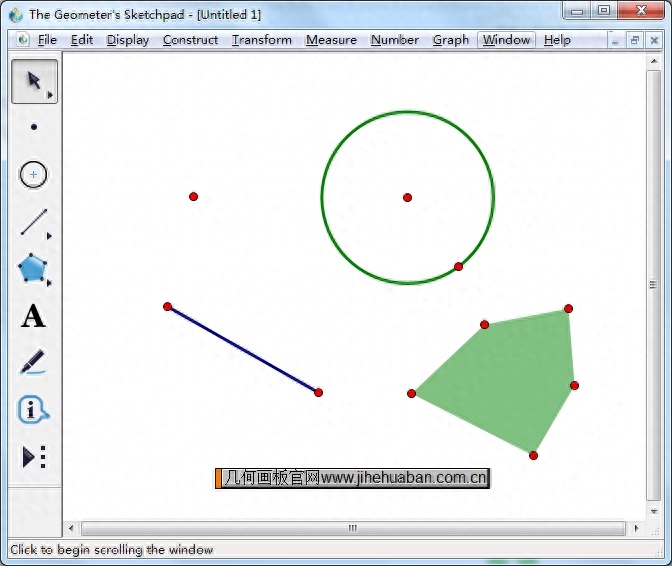Select the Straightedge segment tool
The width and height of the screenshot is (672, 566).
34,222
